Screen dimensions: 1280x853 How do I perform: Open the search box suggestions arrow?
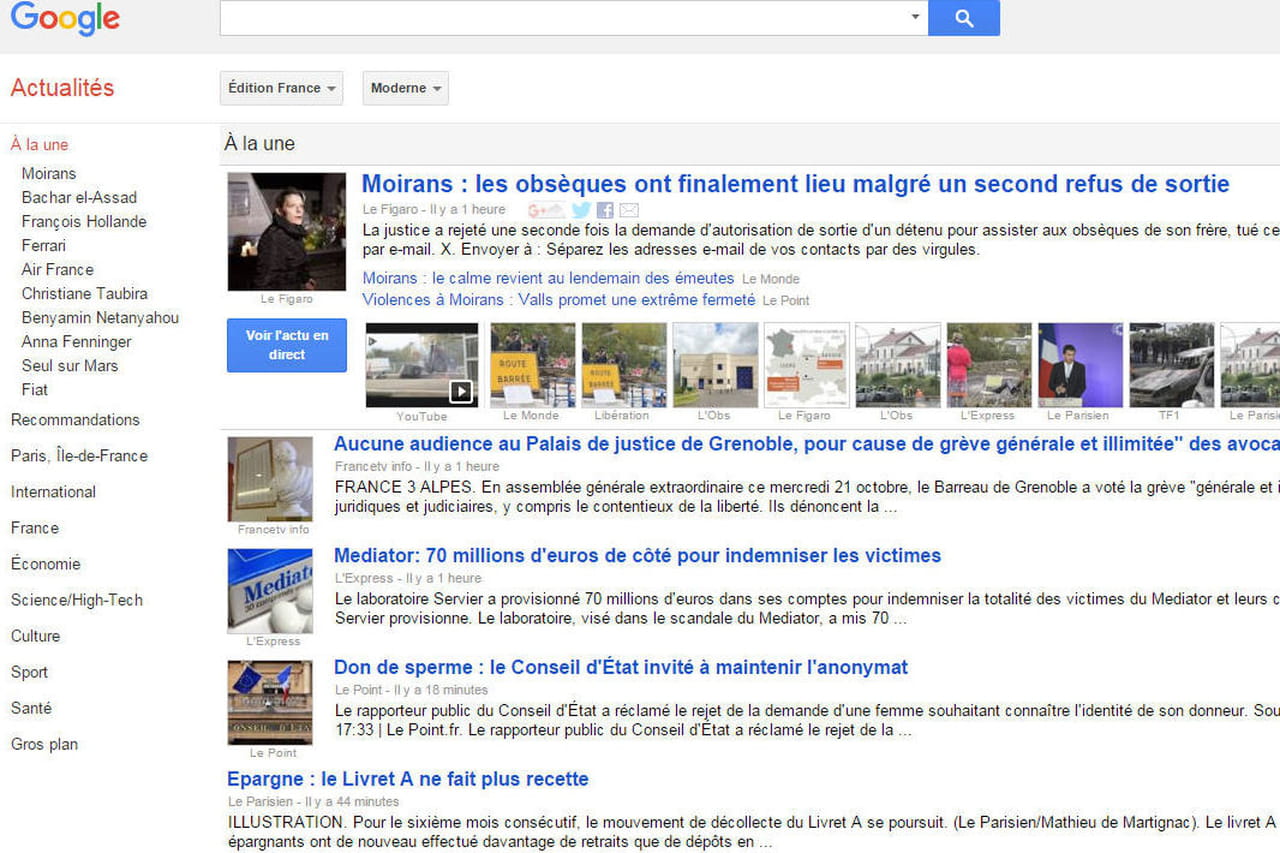(x=914, y=17)
